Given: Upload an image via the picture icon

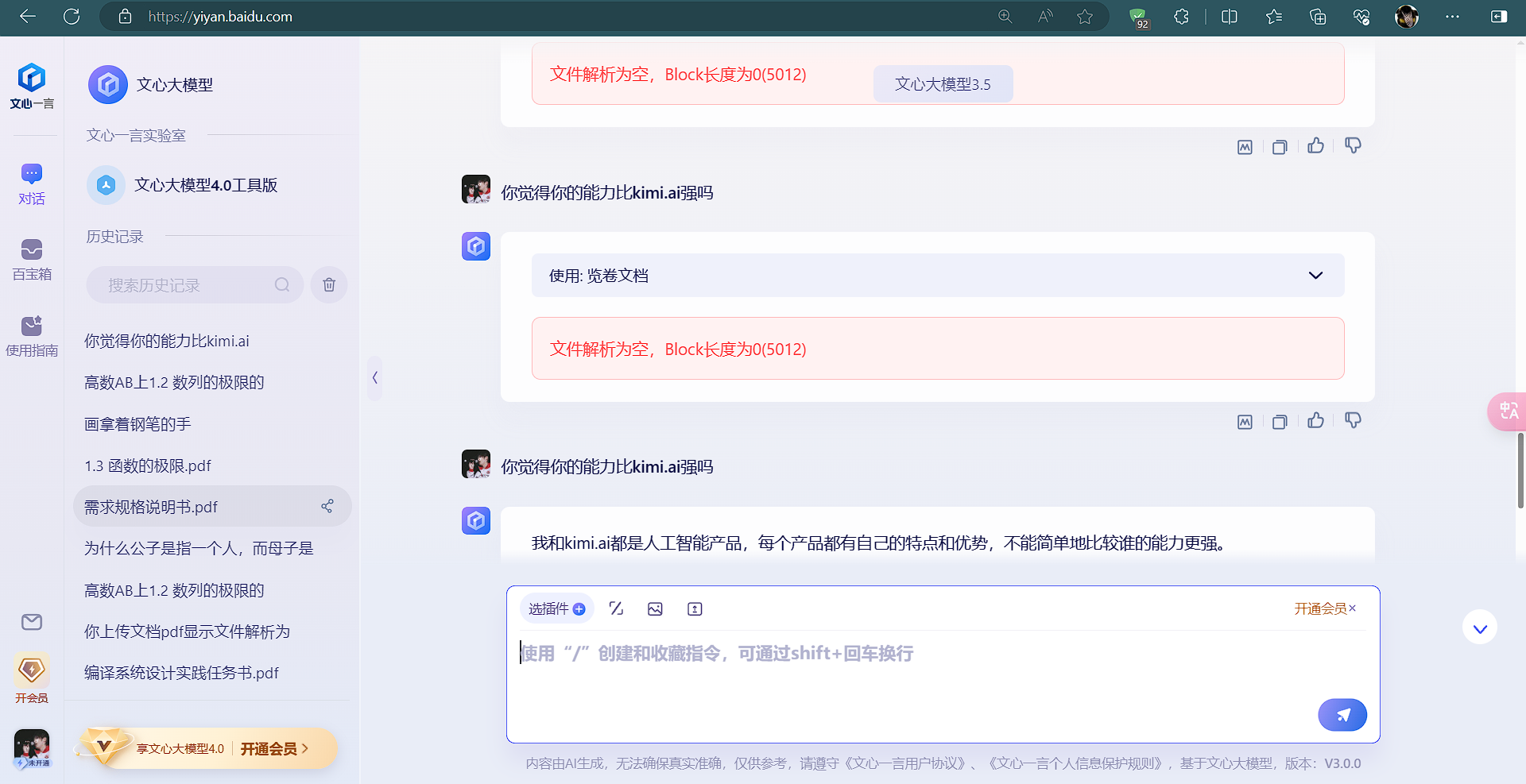Looking at the screenshot, I should click(655, 608).
